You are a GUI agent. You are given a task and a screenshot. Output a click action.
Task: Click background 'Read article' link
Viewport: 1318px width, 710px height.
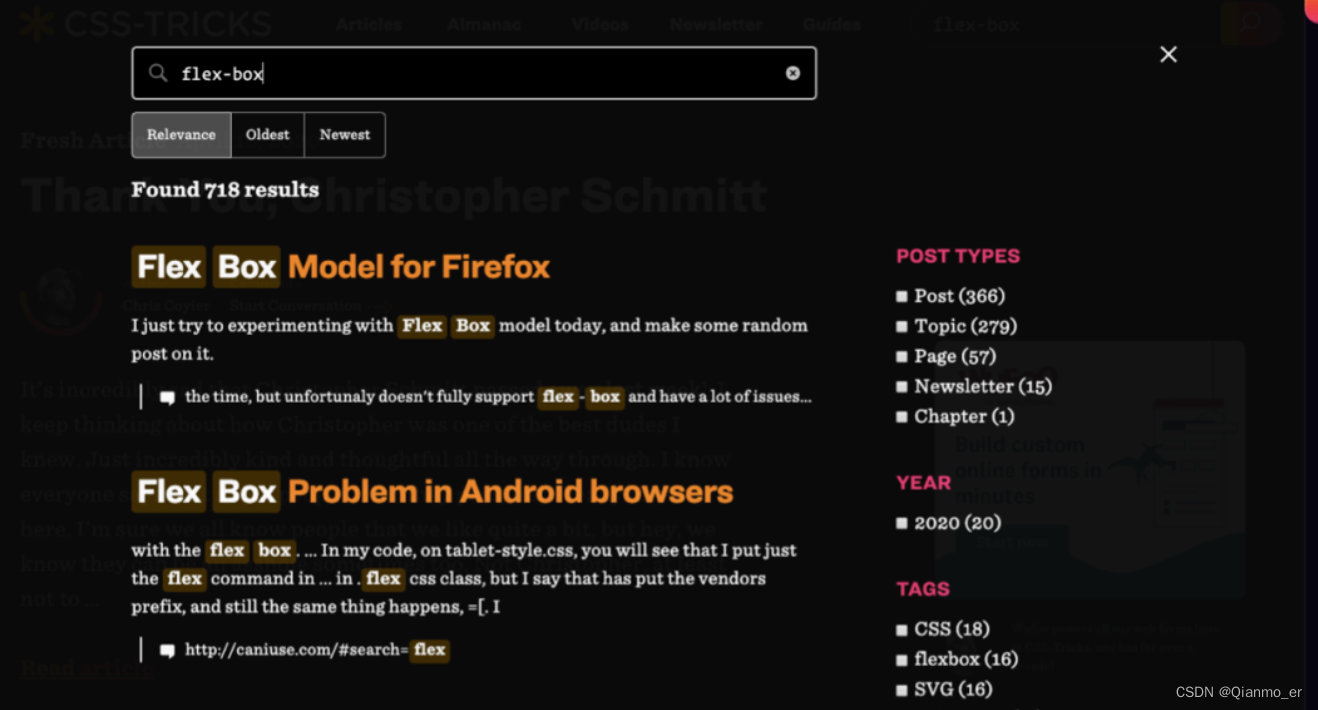[85, 668]
